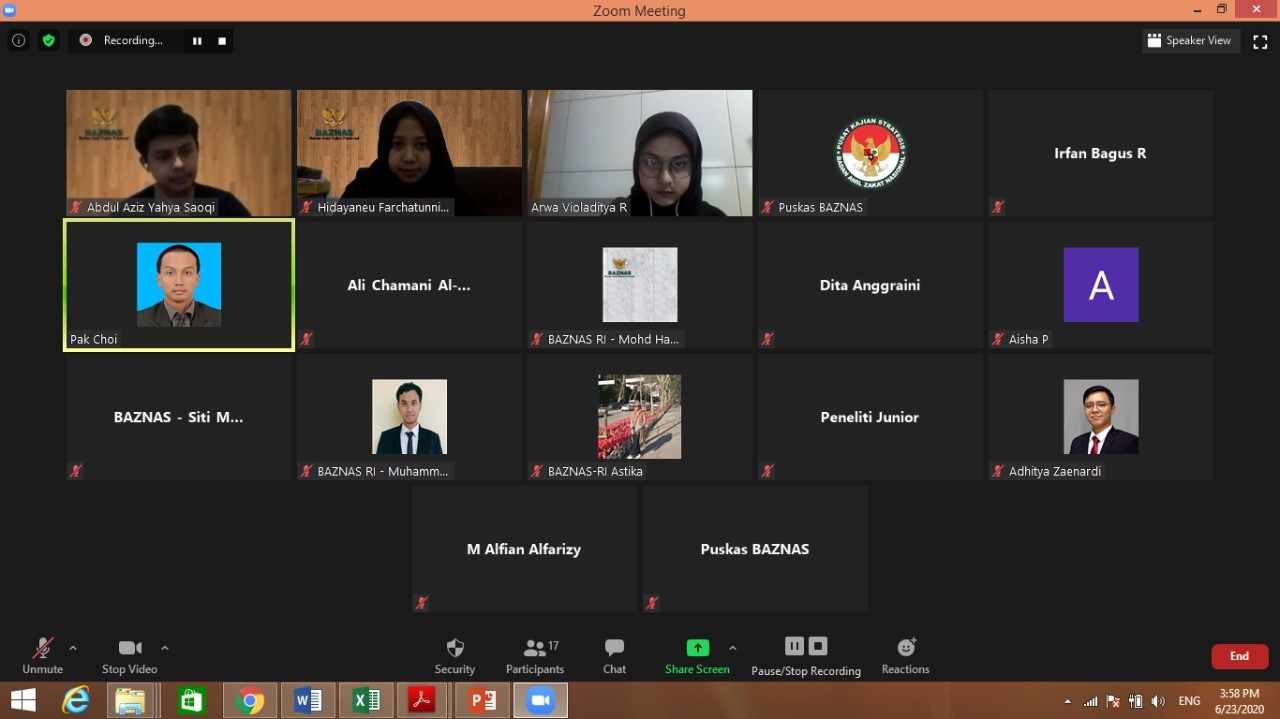Open the Security options

[x=455, y=656]
